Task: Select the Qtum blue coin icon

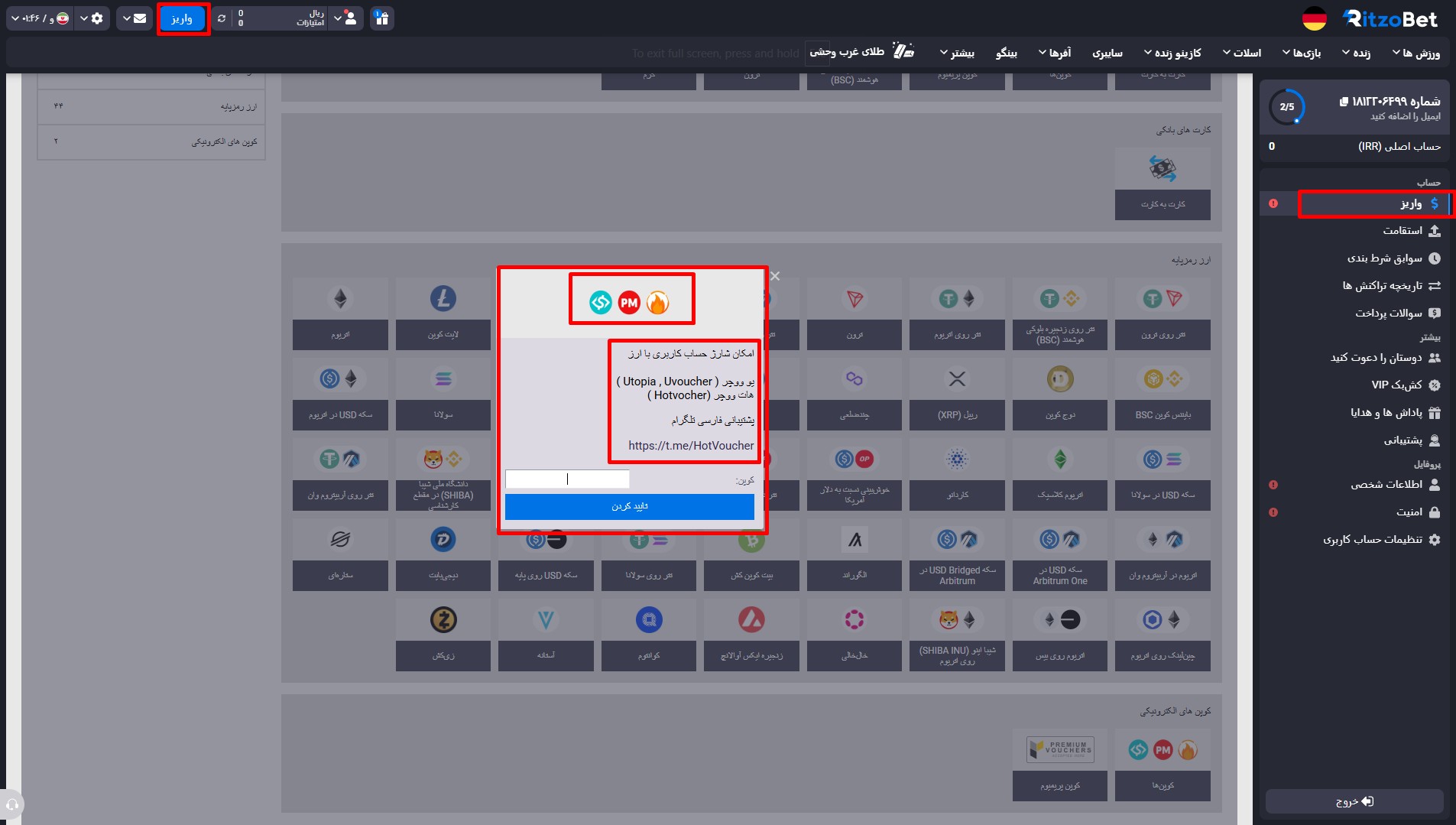Action: (649, 619)
